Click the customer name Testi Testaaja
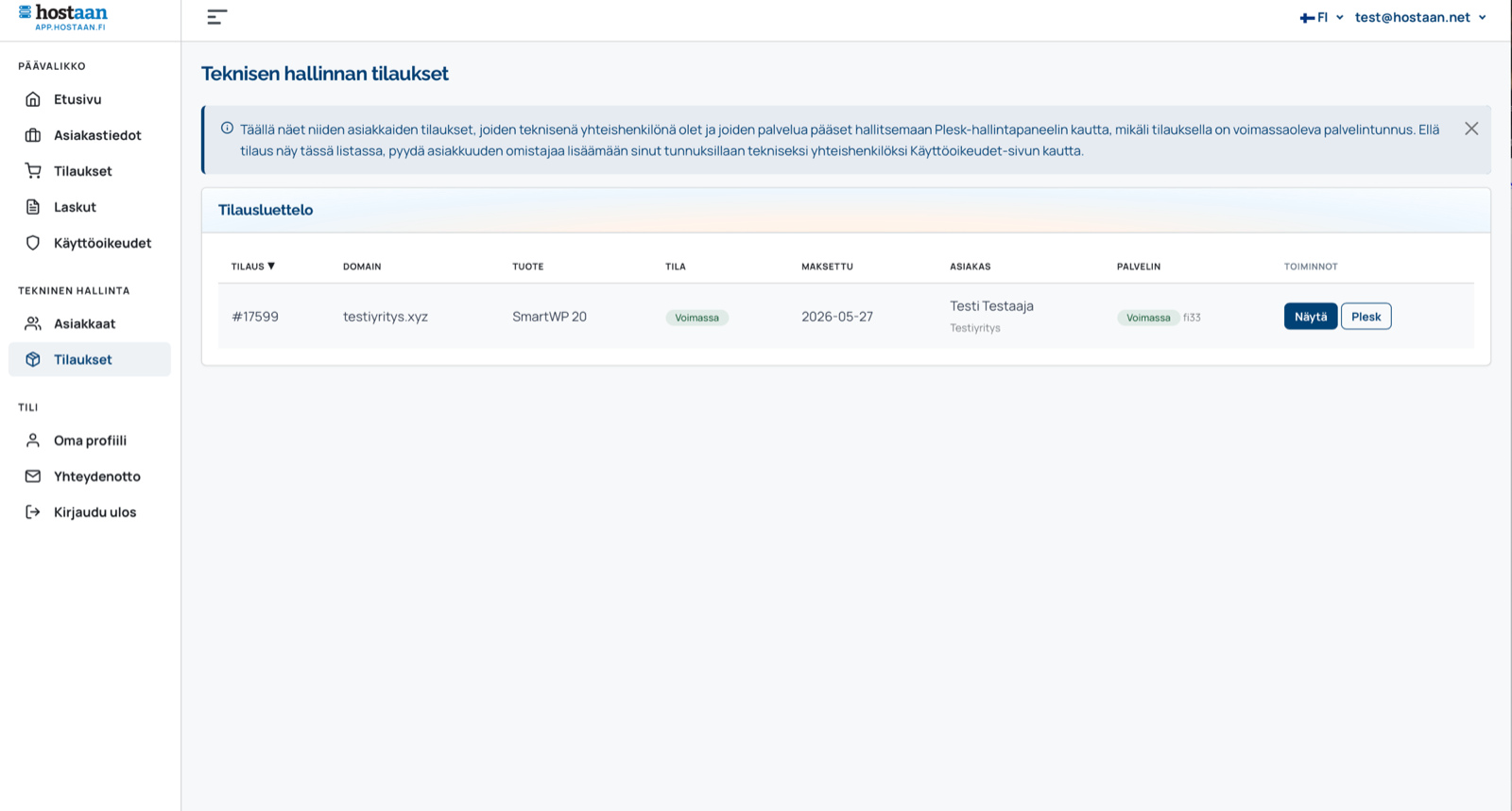The image size is (1512, 811). (x=991, y=306)
